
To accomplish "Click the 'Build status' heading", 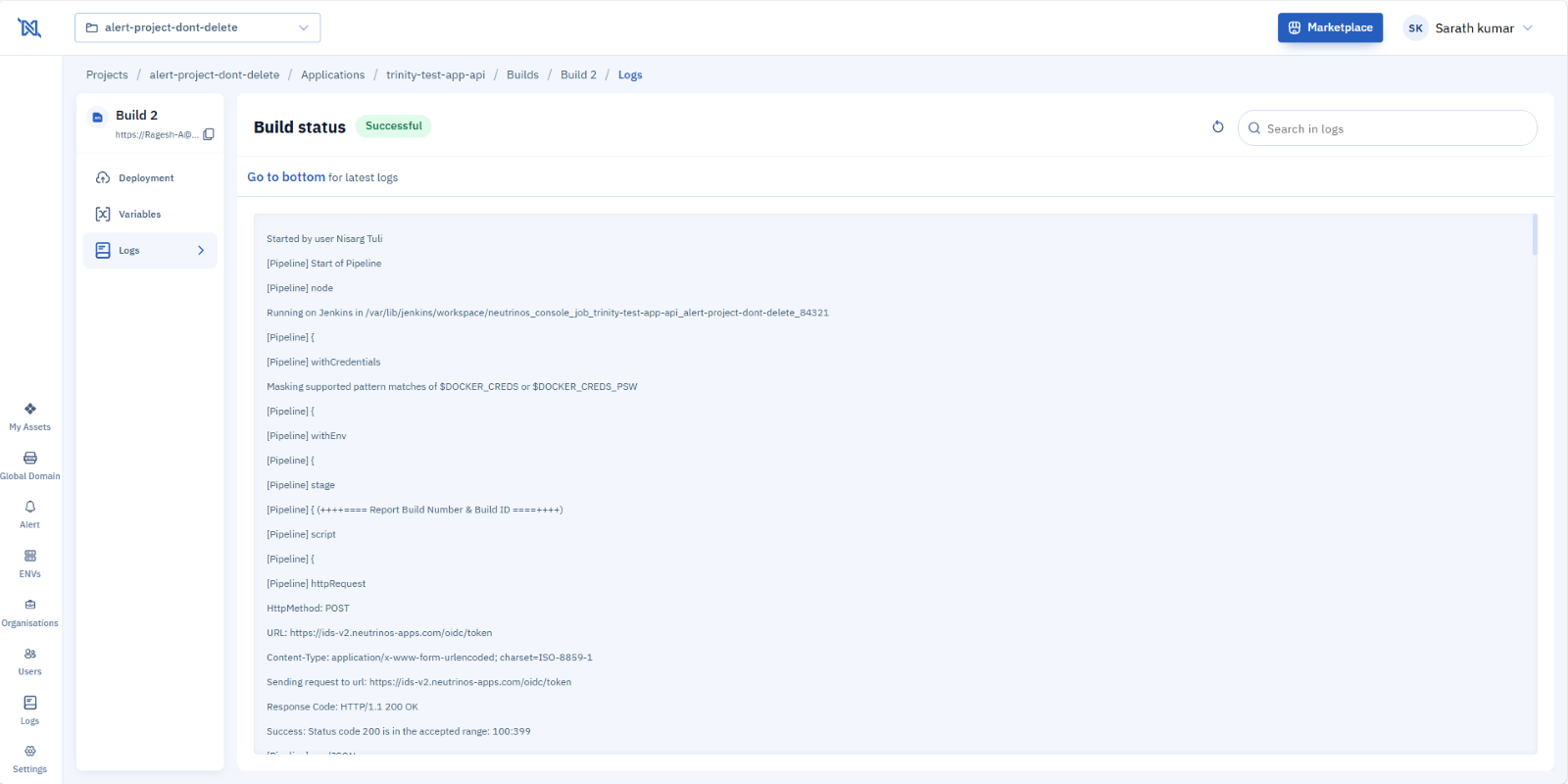I will coord(300,127).
